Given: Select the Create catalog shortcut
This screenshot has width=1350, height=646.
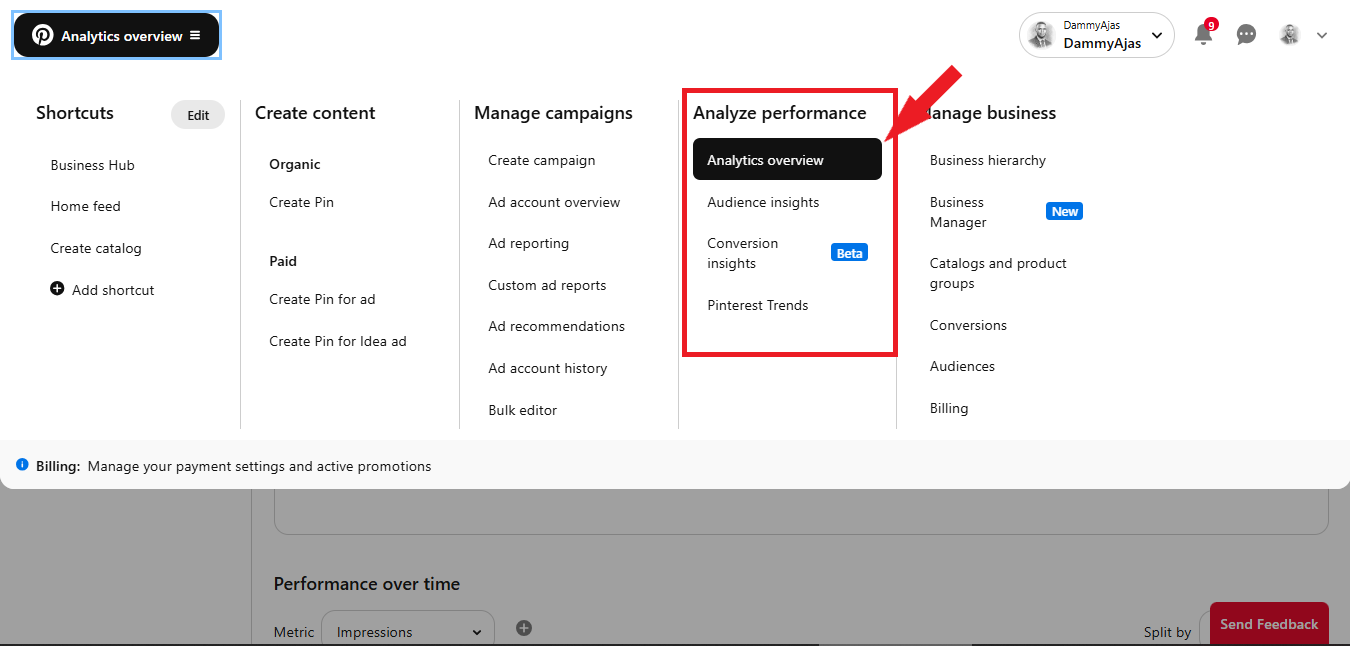Looking at the screenshot, I should tap(96, 248).
